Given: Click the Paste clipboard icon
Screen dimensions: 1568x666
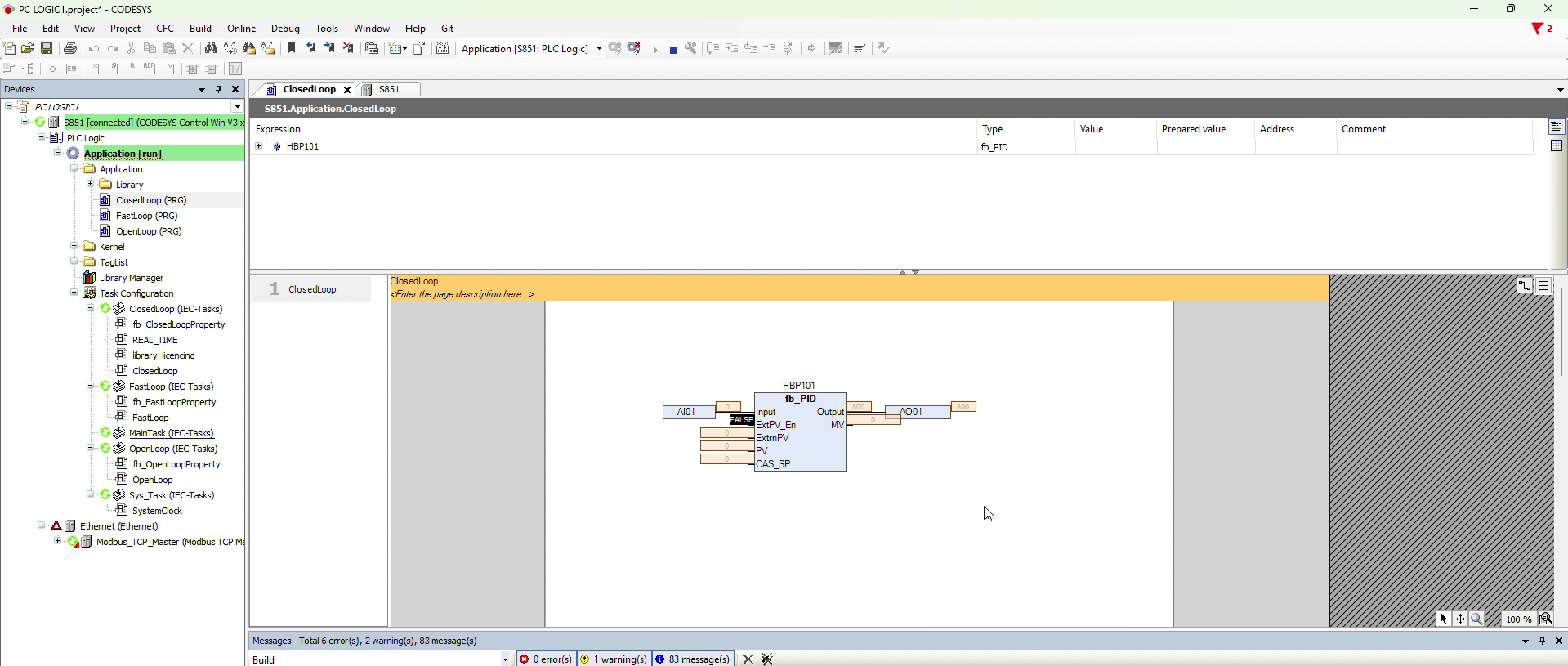Looking at the screenshot, I should 169,48.
